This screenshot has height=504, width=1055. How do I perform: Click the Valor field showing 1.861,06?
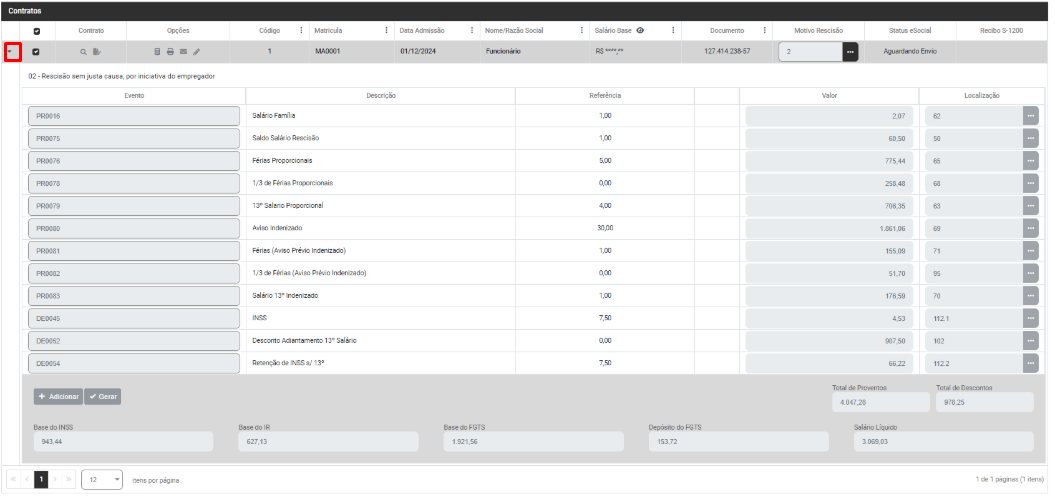pos(830,228)
